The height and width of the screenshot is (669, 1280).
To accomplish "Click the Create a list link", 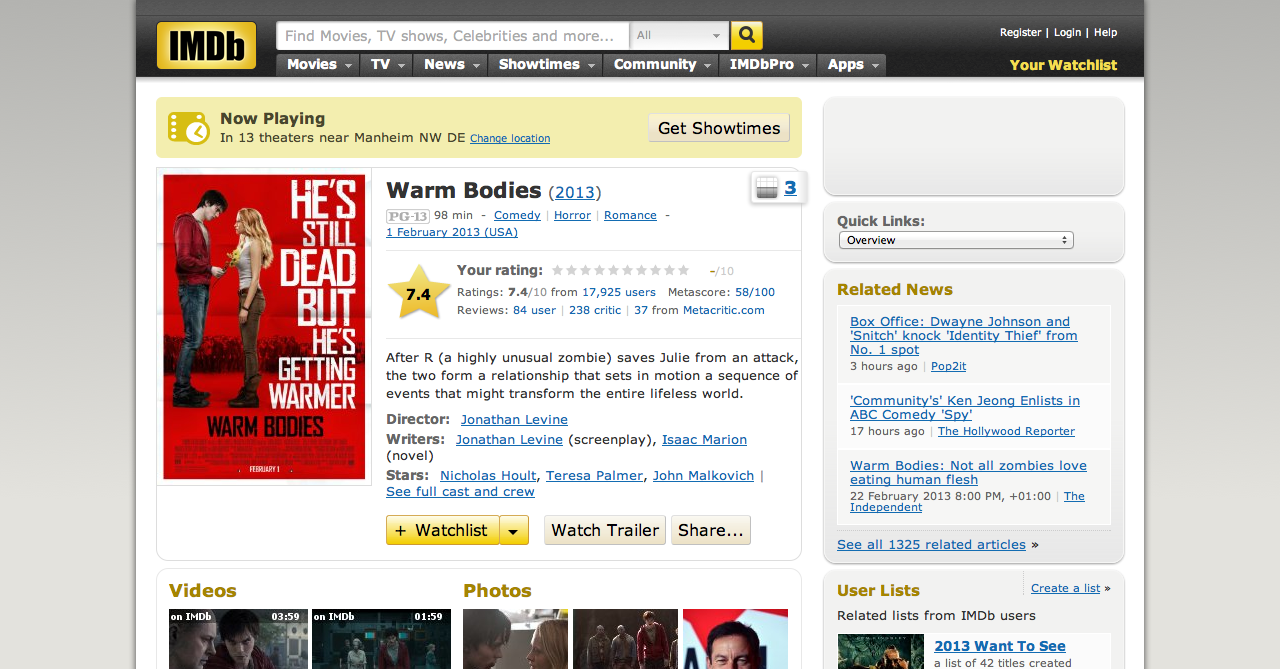I will pyautogui.click(x=1065, y=588).
